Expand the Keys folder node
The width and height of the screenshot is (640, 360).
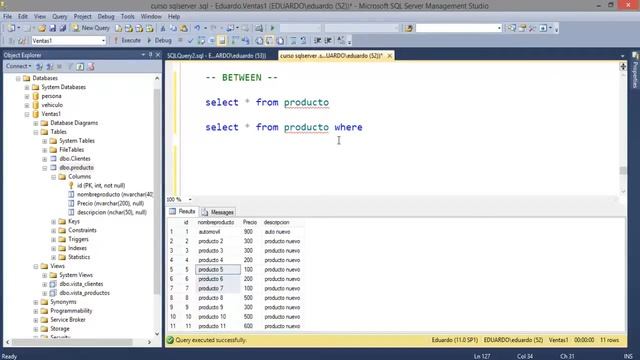coord(54,221)
